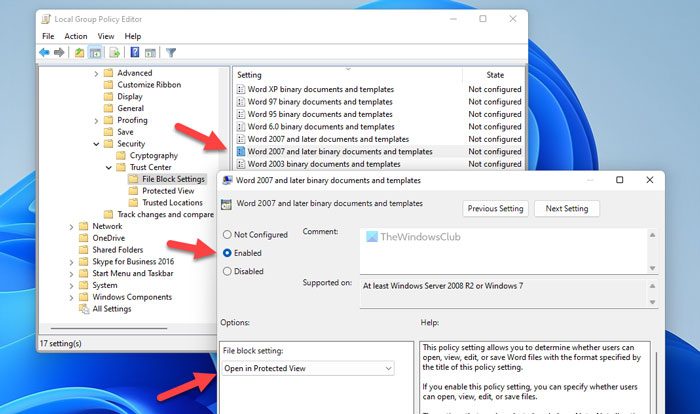Viewport: 700px width, 414px height.
Task: Click the policy dialog title bar icon
Action: pos(227,180)
